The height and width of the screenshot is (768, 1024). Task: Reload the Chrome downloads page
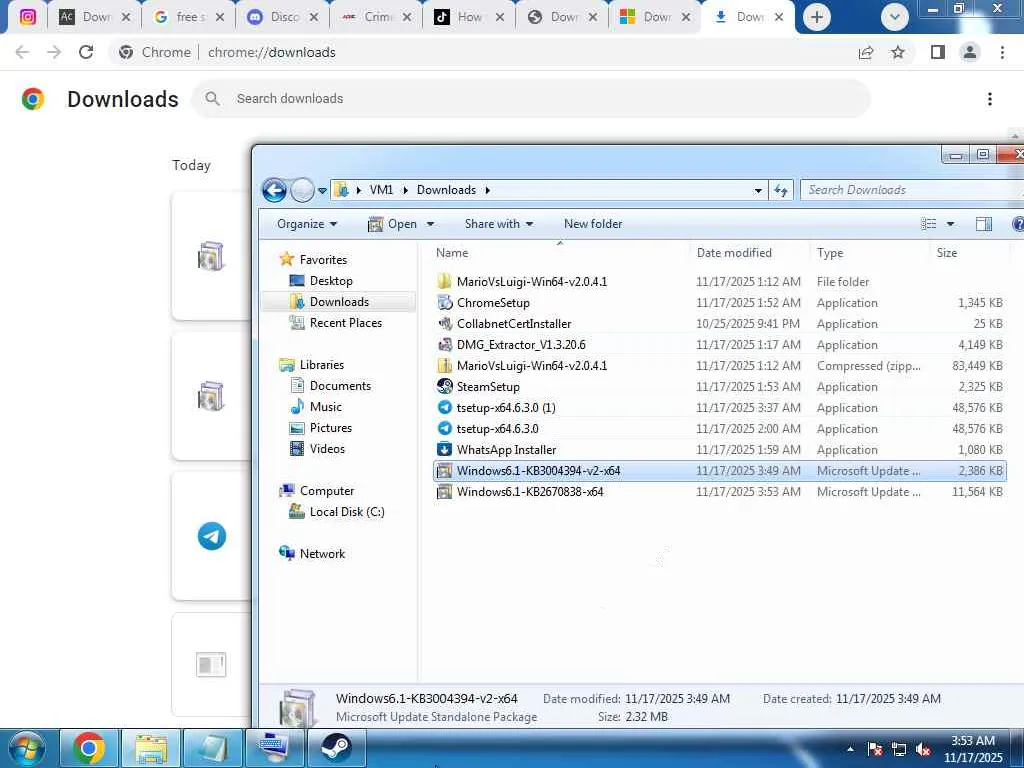tap(86, 52)
